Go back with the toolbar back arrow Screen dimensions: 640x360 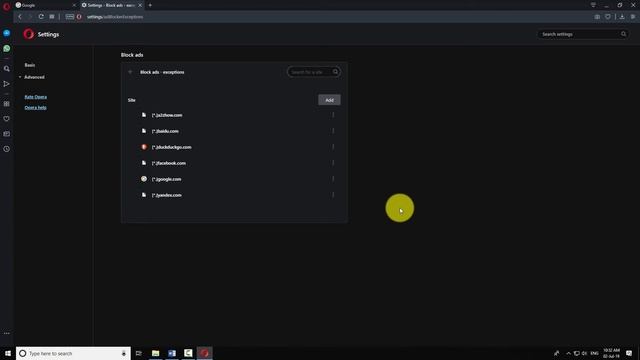20,17
